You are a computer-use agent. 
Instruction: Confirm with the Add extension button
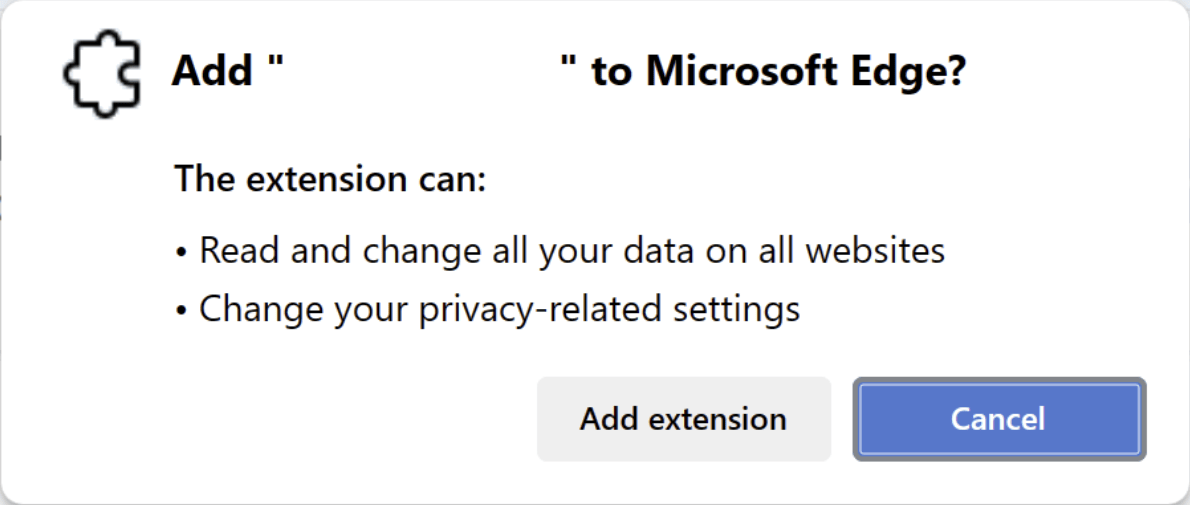(684, 419)
